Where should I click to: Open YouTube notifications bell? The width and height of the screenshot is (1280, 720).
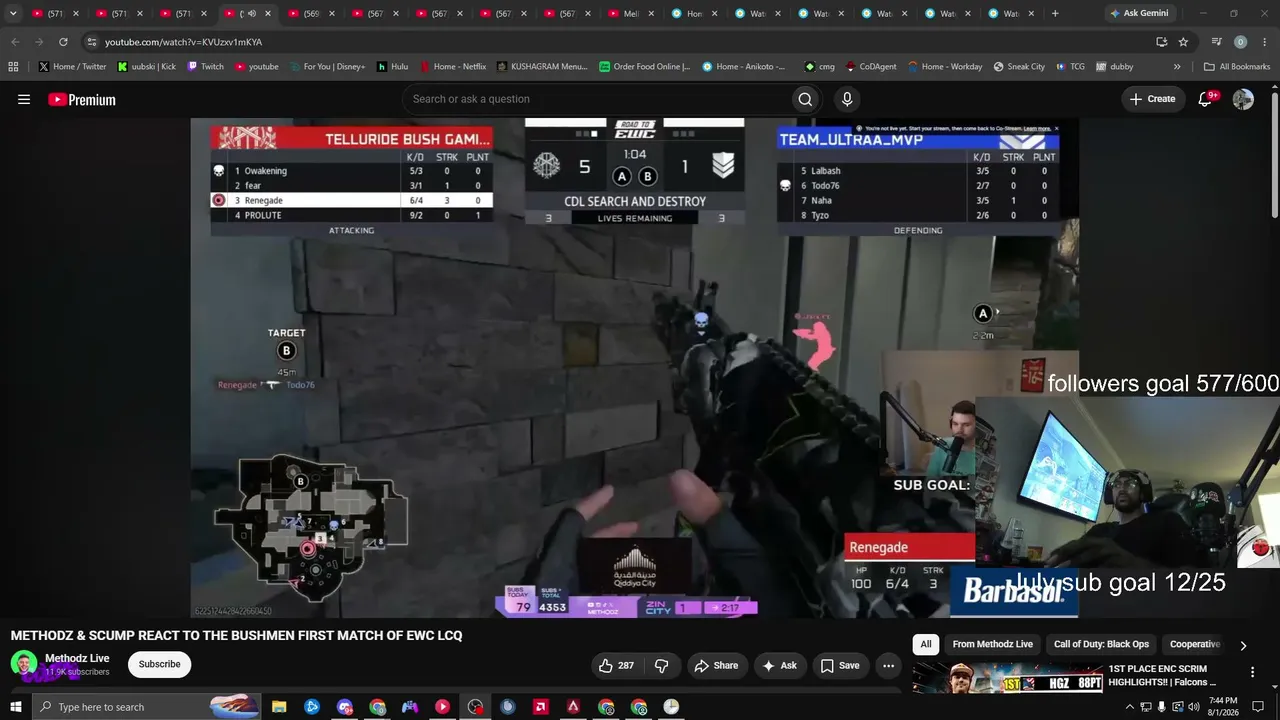click(x=1206, y=99)
